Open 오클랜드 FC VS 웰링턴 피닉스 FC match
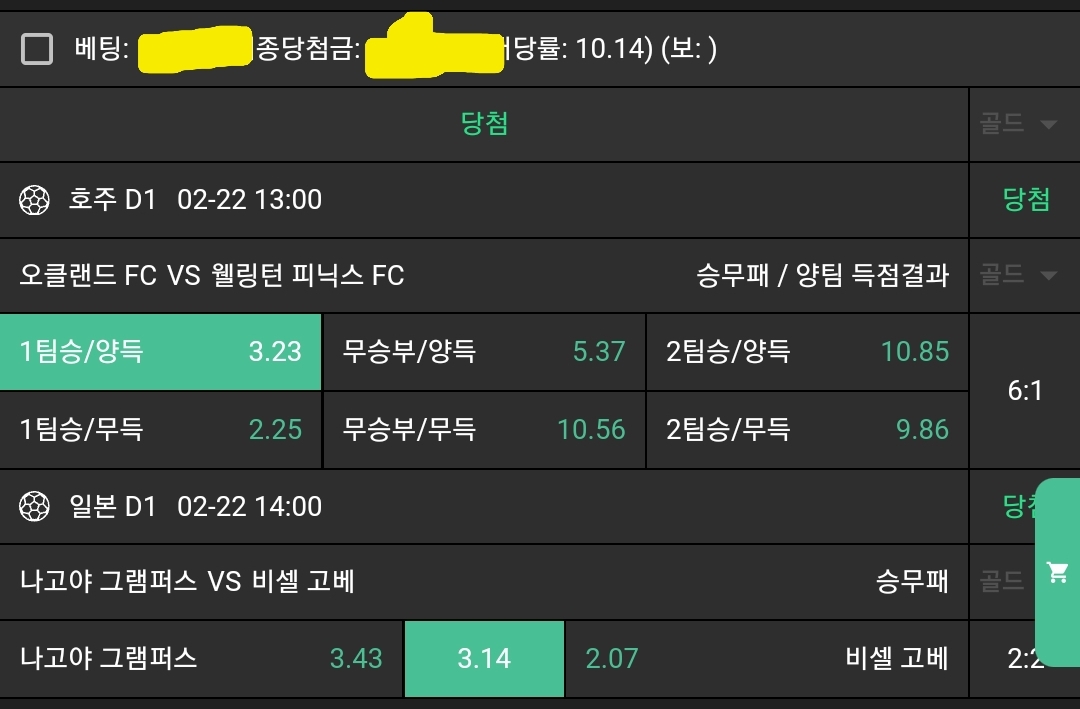The height and width of the screenshot is (709, 1080). [x=212, y=275]
